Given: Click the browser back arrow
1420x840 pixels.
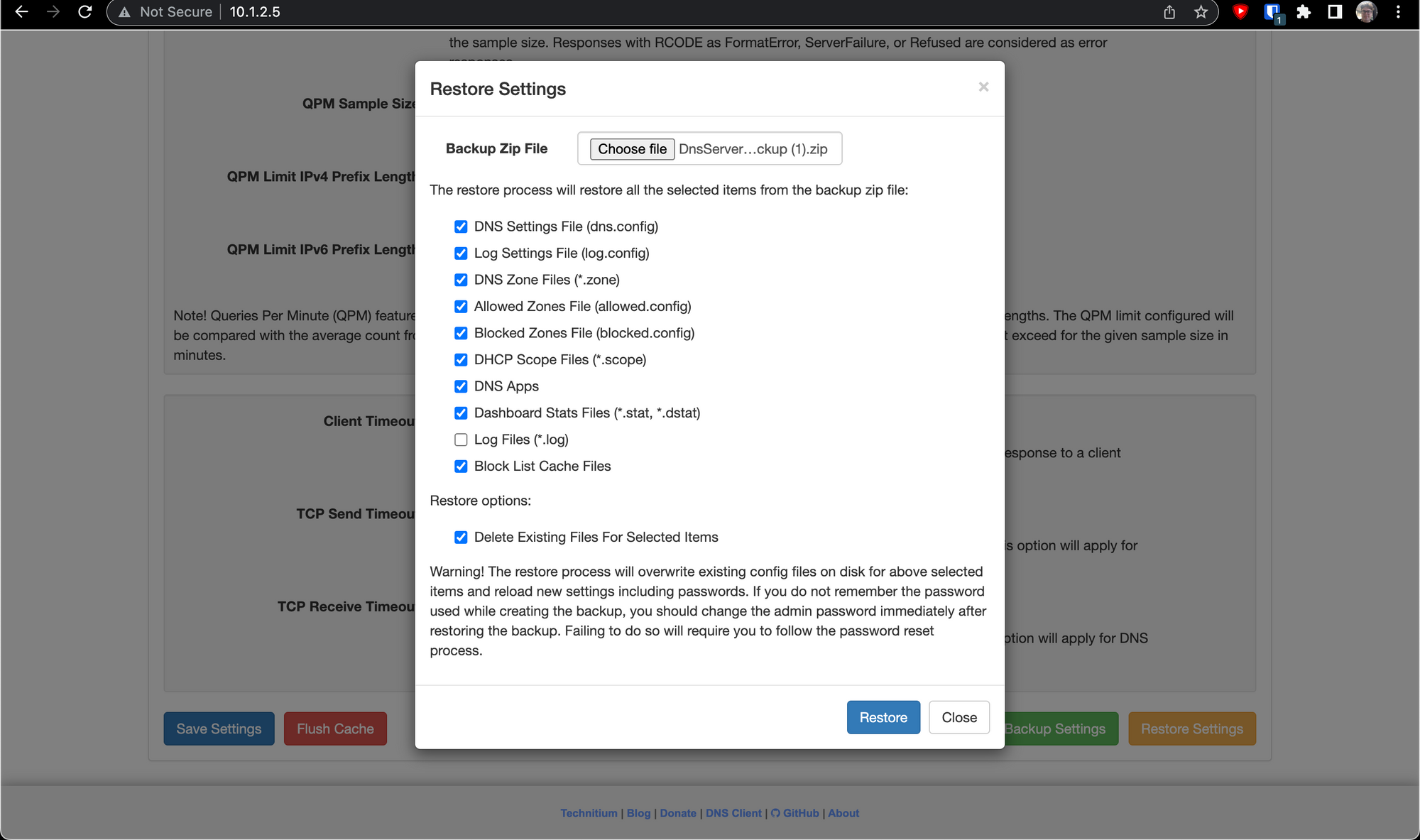Looking at the screenshot, I should (21, 12).
